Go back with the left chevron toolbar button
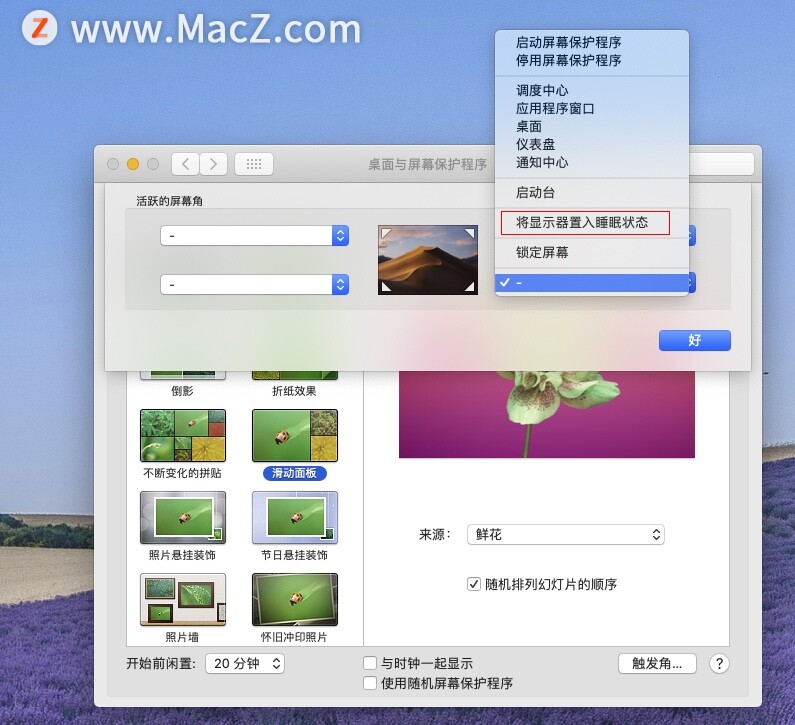Viewport: 795px width, 725px height. point(186,164)
